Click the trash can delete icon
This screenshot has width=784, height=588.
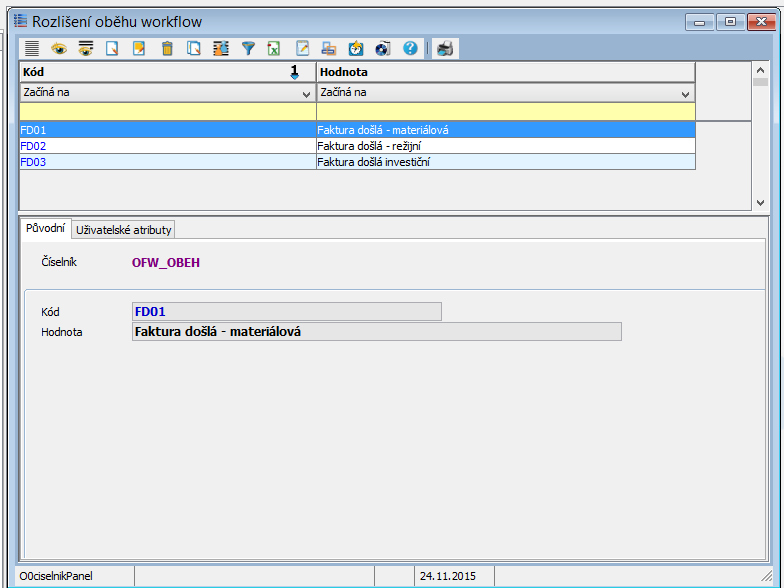[x=167, y=48]
